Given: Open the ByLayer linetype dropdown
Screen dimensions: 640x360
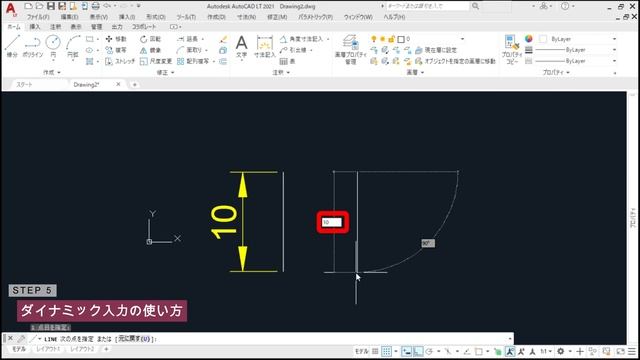Looking at the screenshot, I should coord(614,61).
